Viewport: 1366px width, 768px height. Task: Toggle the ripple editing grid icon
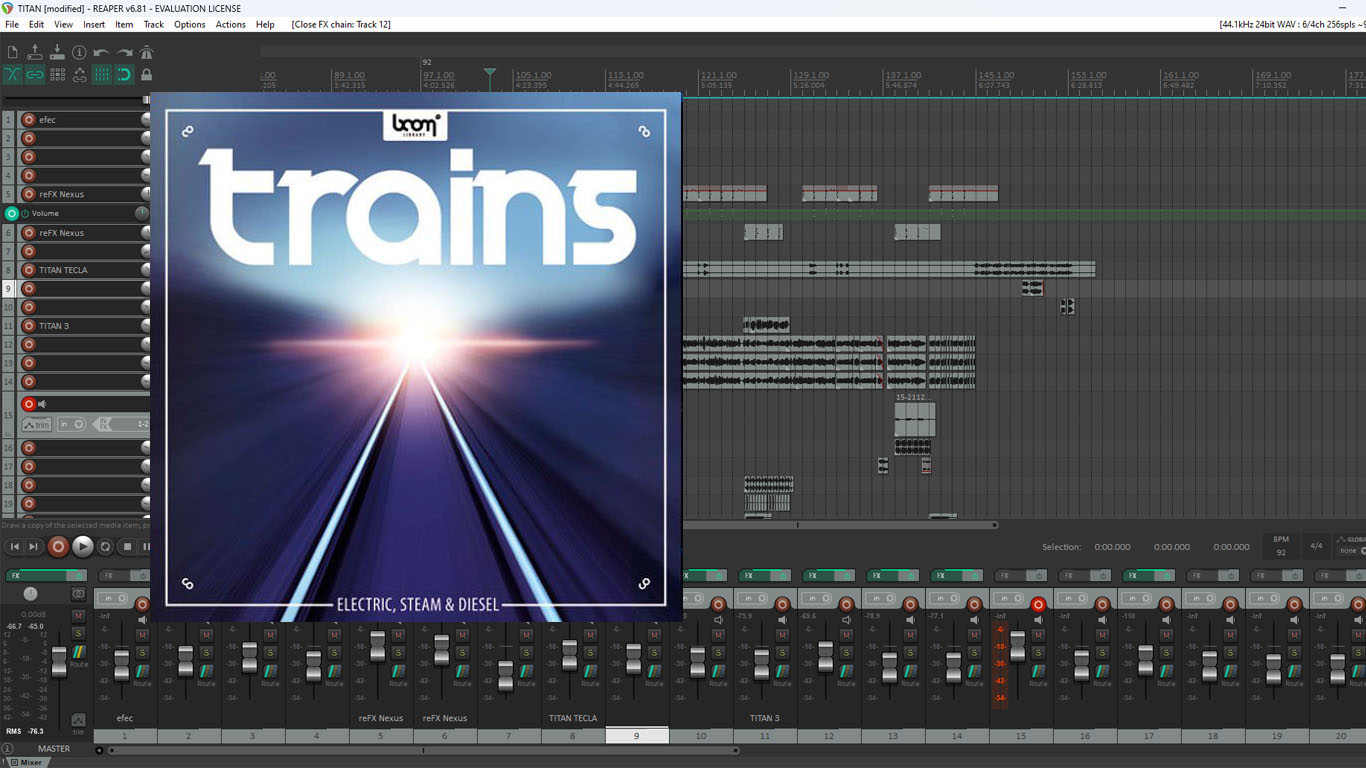[57, 74]
